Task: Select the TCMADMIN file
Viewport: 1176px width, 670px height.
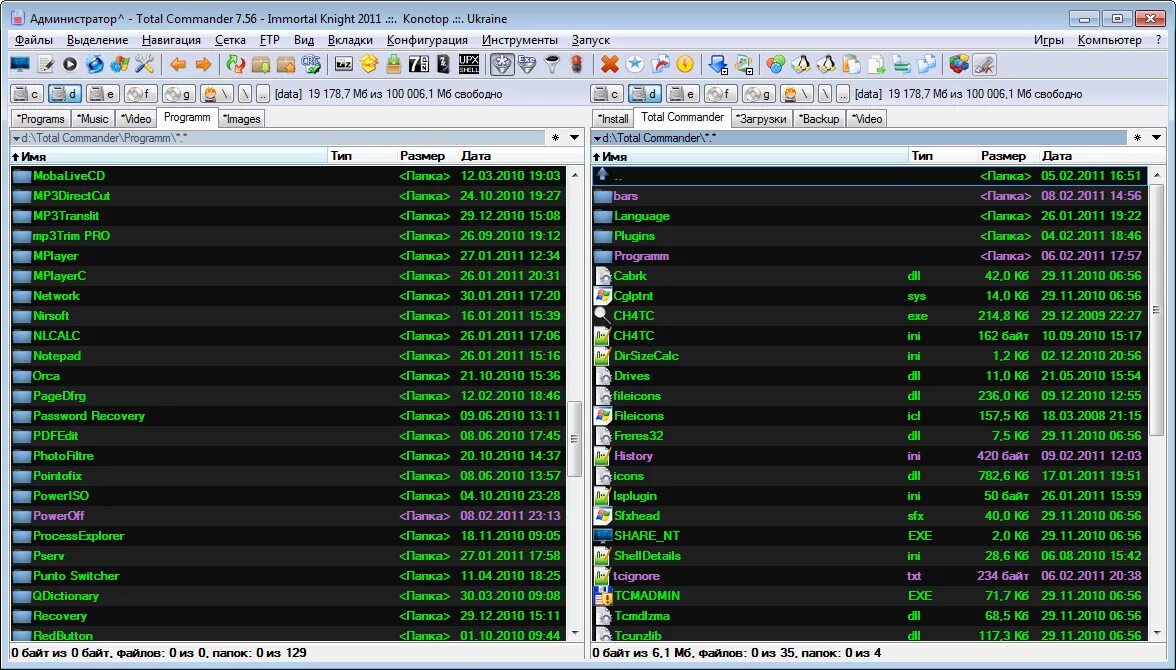Action: coord(870,596)
